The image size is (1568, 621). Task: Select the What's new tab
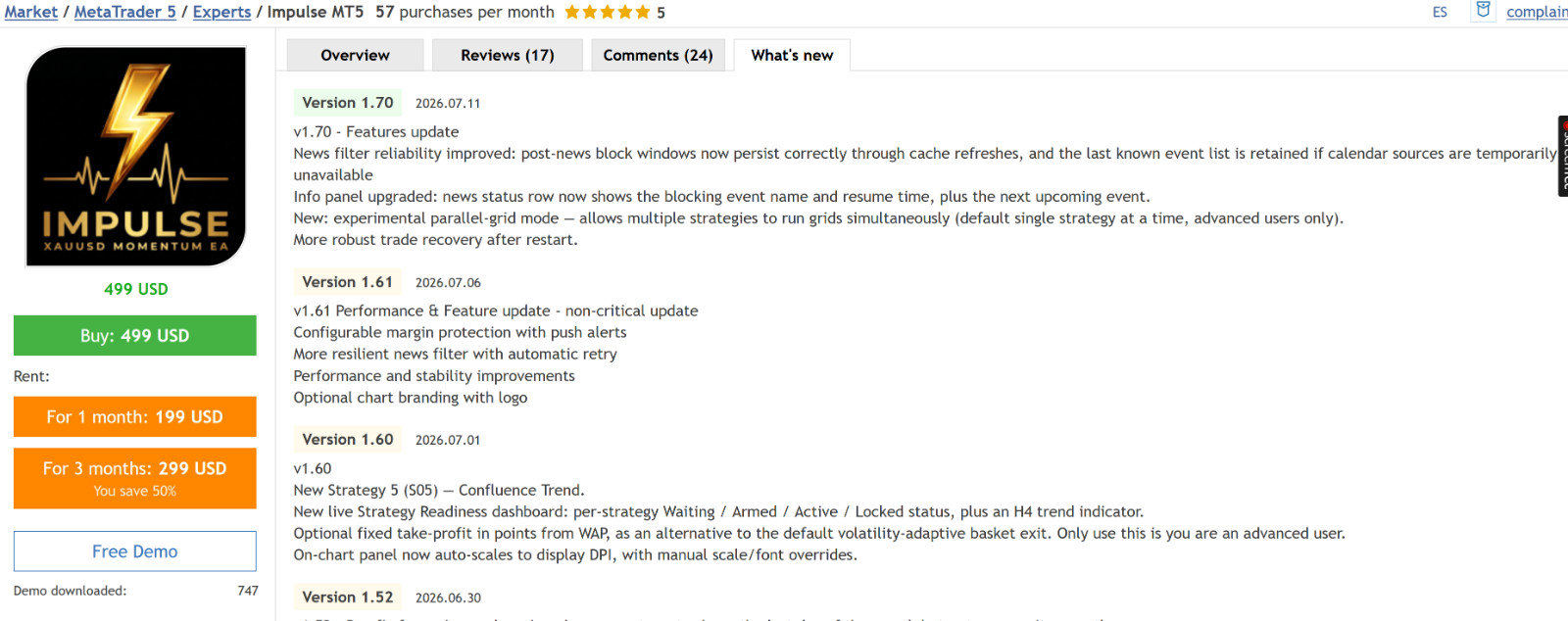(792, 55)
